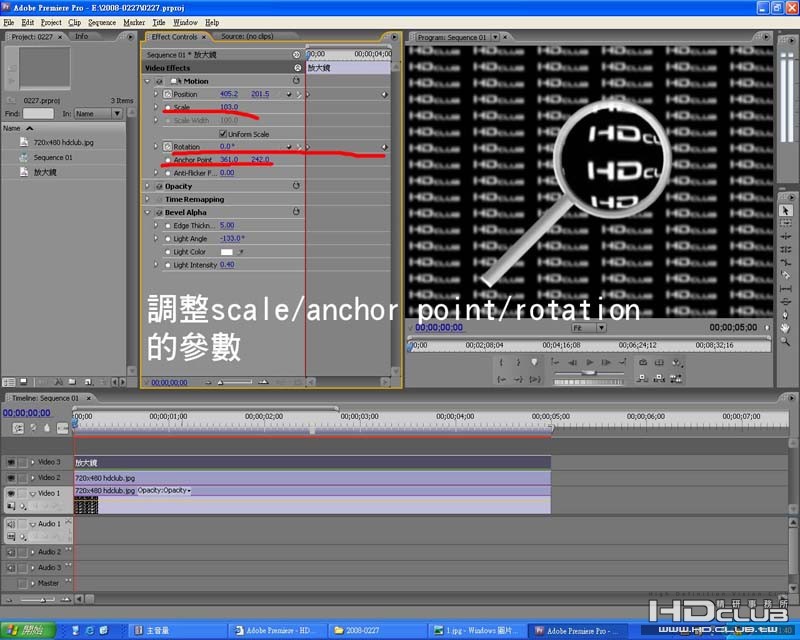Click the Light Color white swatch
800x640 pixels.
227,252
